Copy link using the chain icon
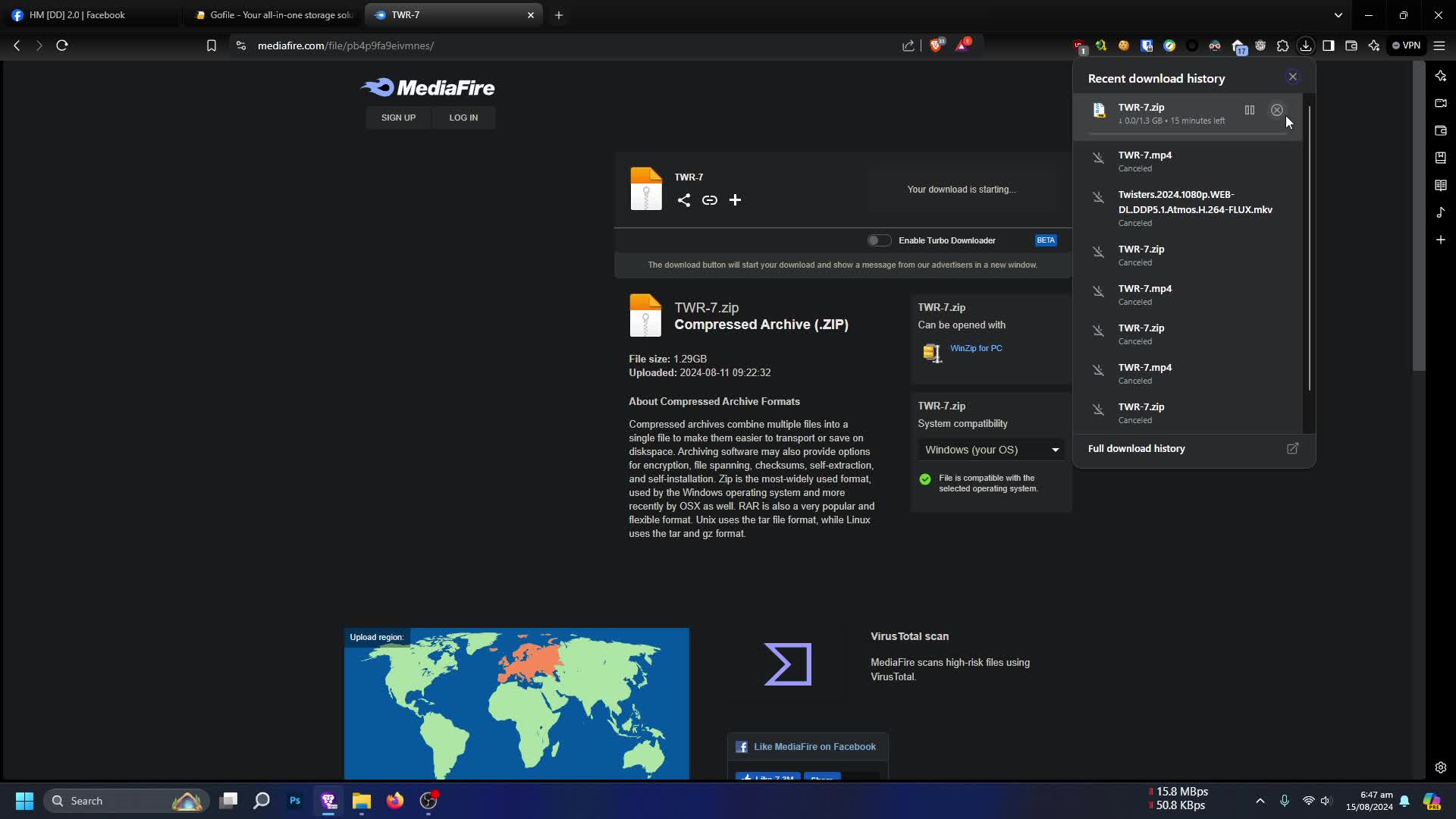This screenshot has height=819, width=1456. pos(710,200)
